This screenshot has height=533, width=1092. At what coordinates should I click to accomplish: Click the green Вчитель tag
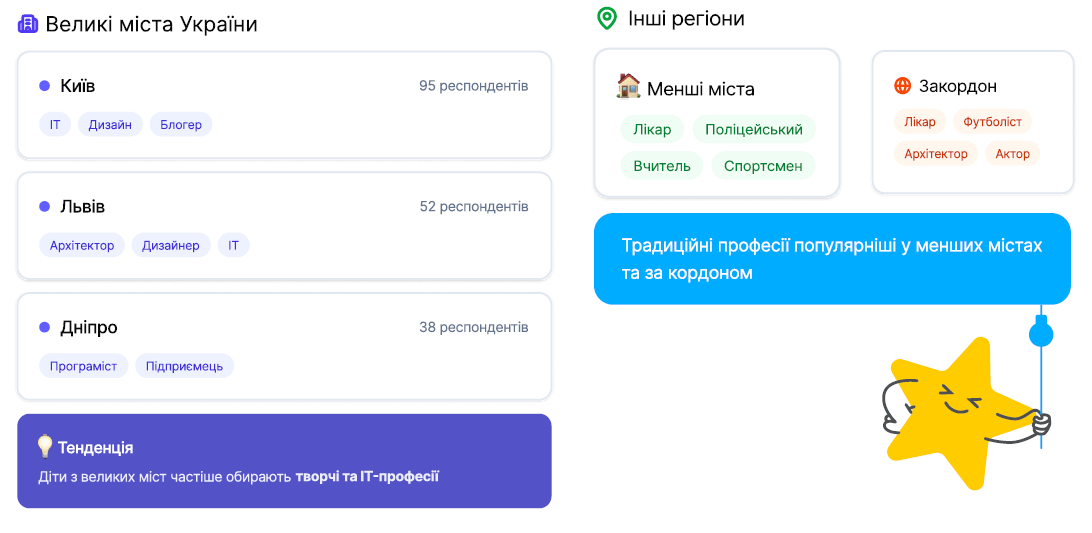(662, 165)
